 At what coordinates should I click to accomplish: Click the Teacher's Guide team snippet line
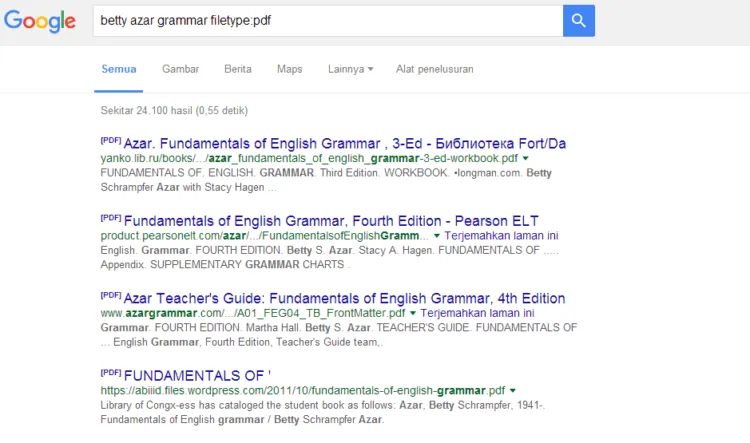[242, 342]
